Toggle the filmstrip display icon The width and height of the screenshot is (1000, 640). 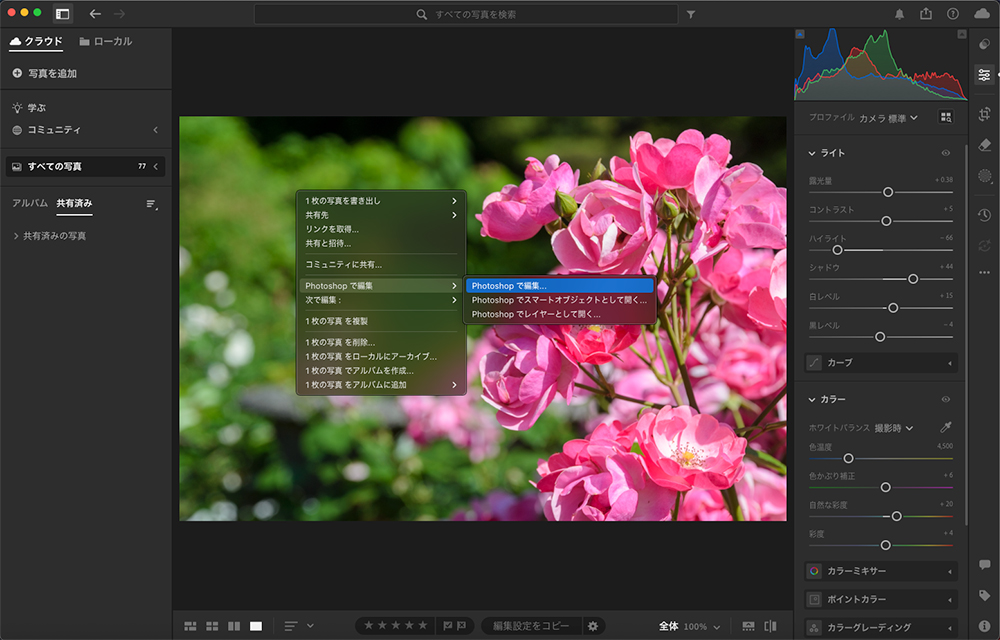pos(748,626)
